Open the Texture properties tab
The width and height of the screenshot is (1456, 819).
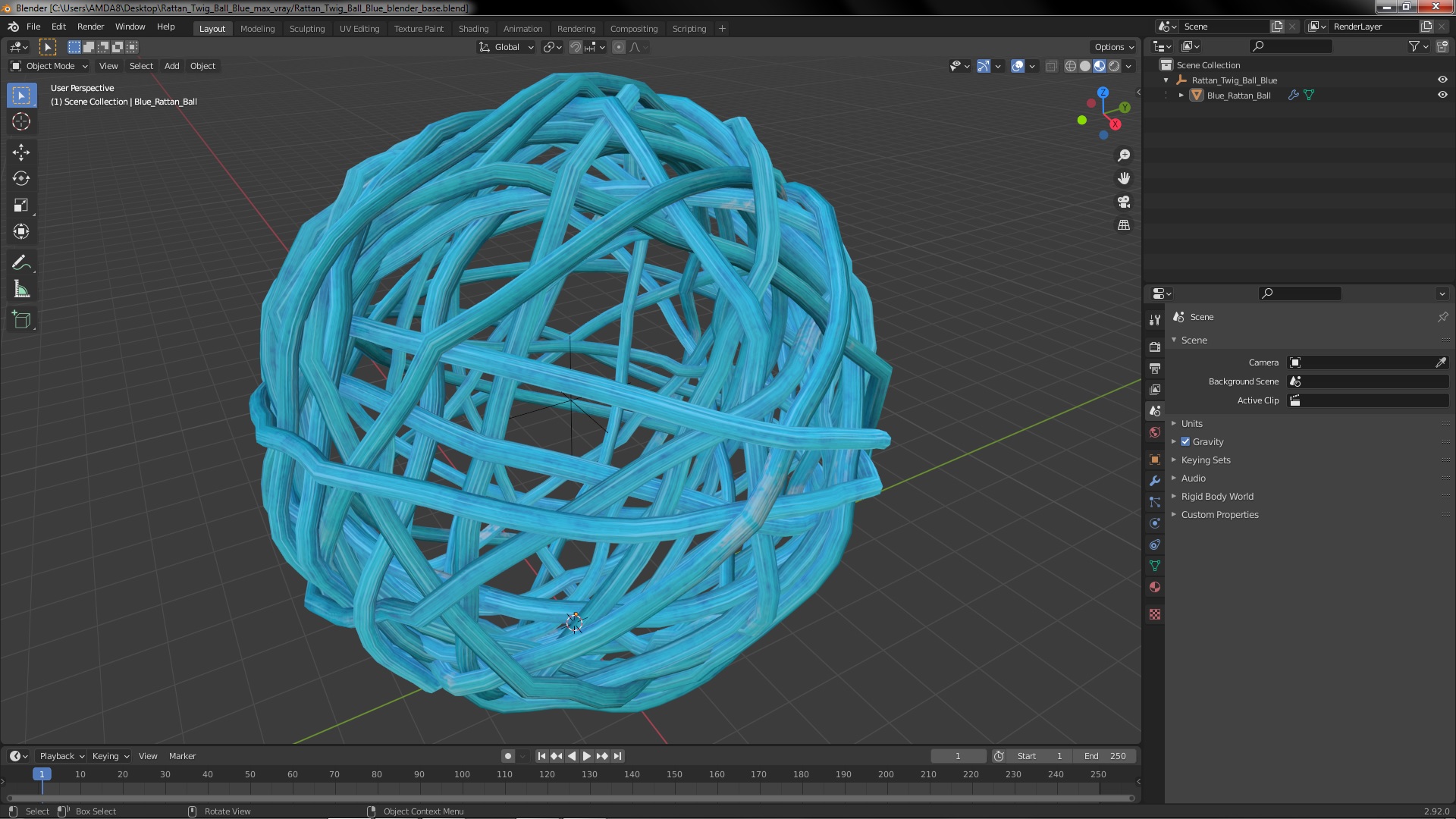coord(1155,614)
